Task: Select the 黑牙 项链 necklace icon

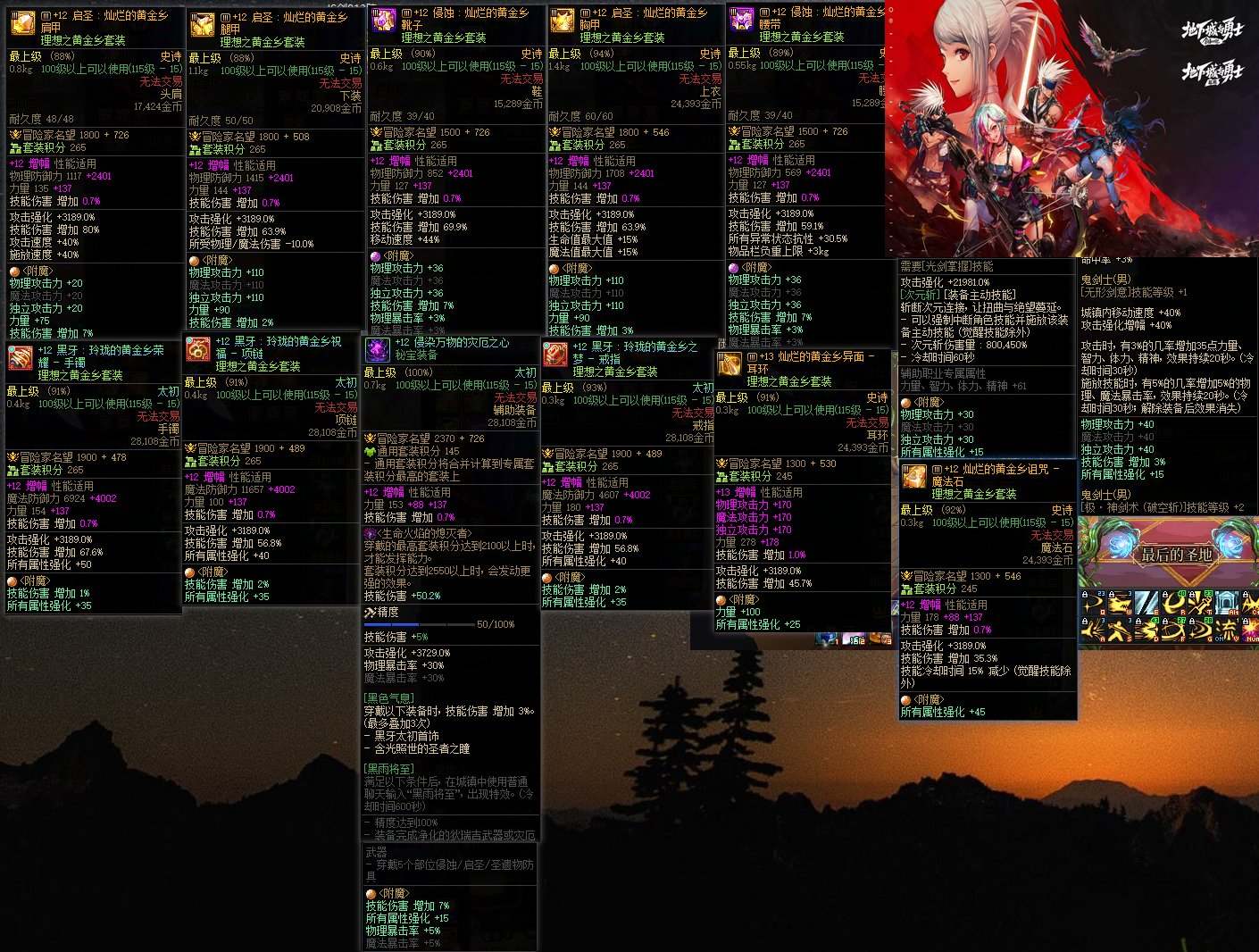Action: point(198,348)
